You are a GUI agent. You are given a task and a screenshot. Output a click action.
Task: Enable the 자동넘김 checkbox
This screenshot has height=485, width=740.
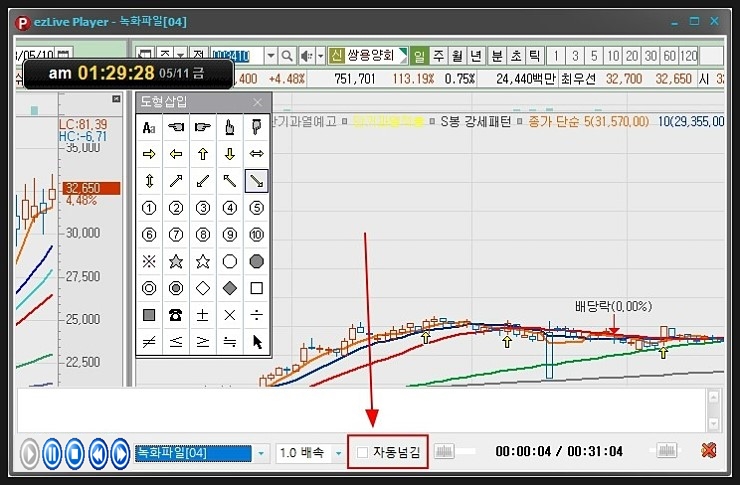pos(363,453)
